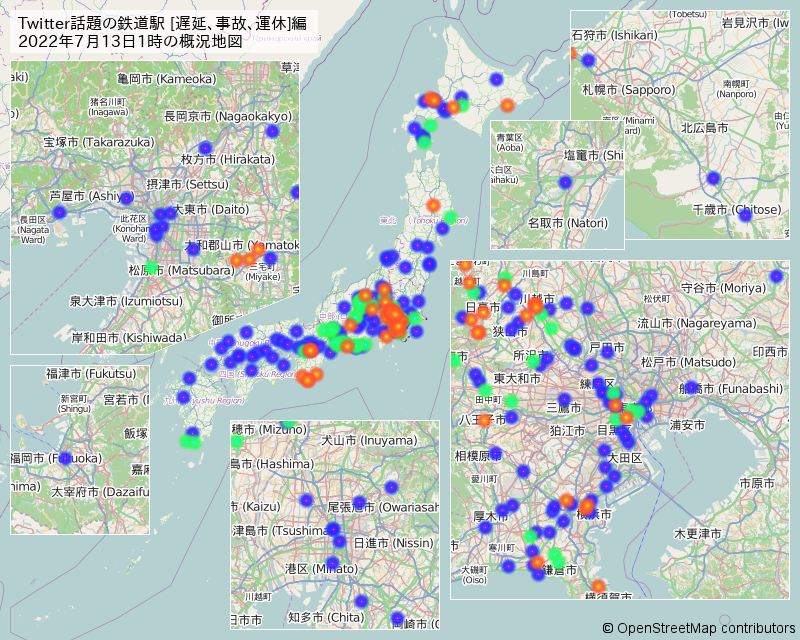
Task: Click the 長岡京市 (Nagaokakyo) label
Action: pyautogui.click(x=228, y=116)
